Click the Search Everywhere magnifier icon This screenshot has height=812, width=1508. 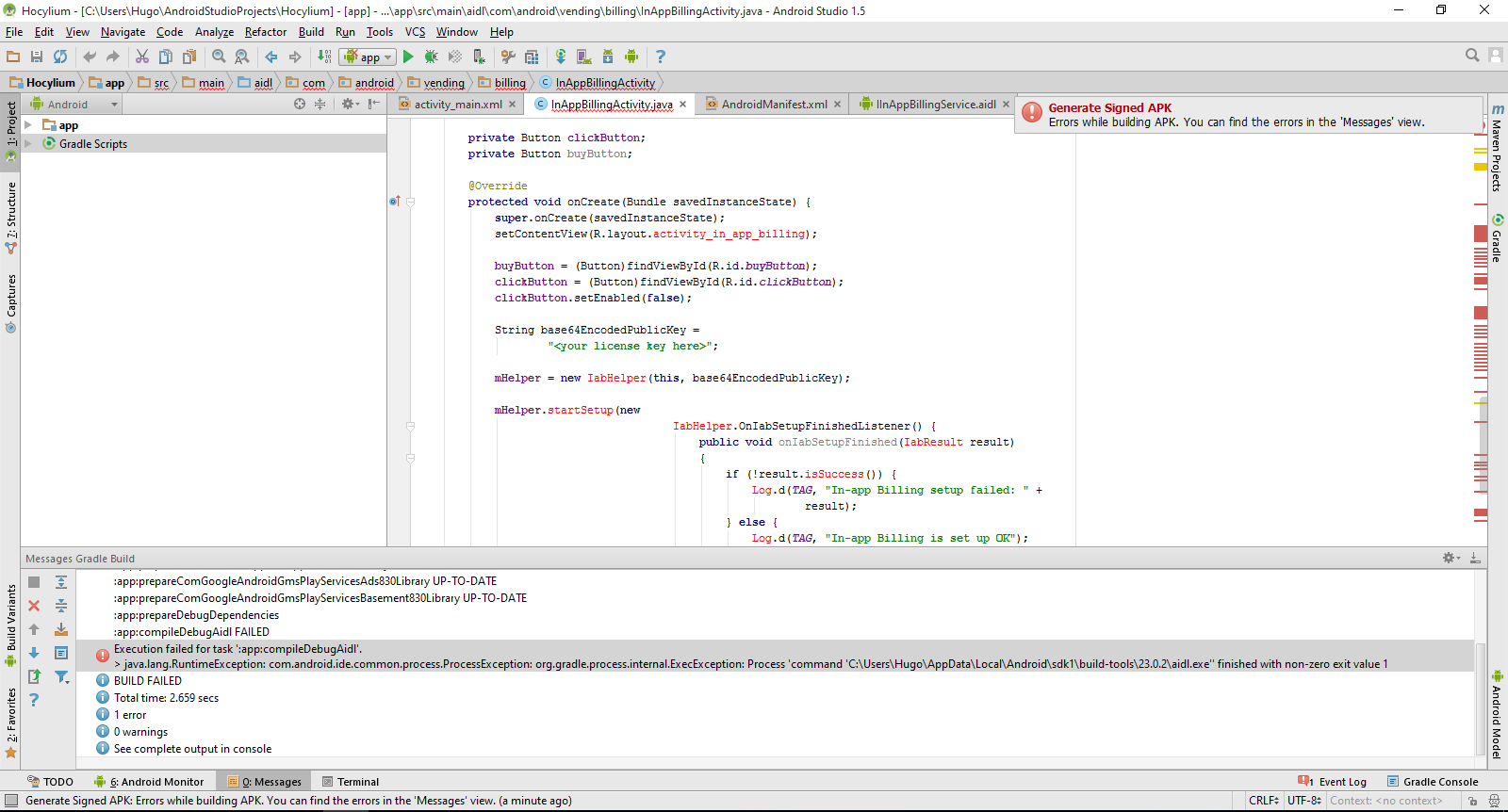click(x=1472, y=56)
